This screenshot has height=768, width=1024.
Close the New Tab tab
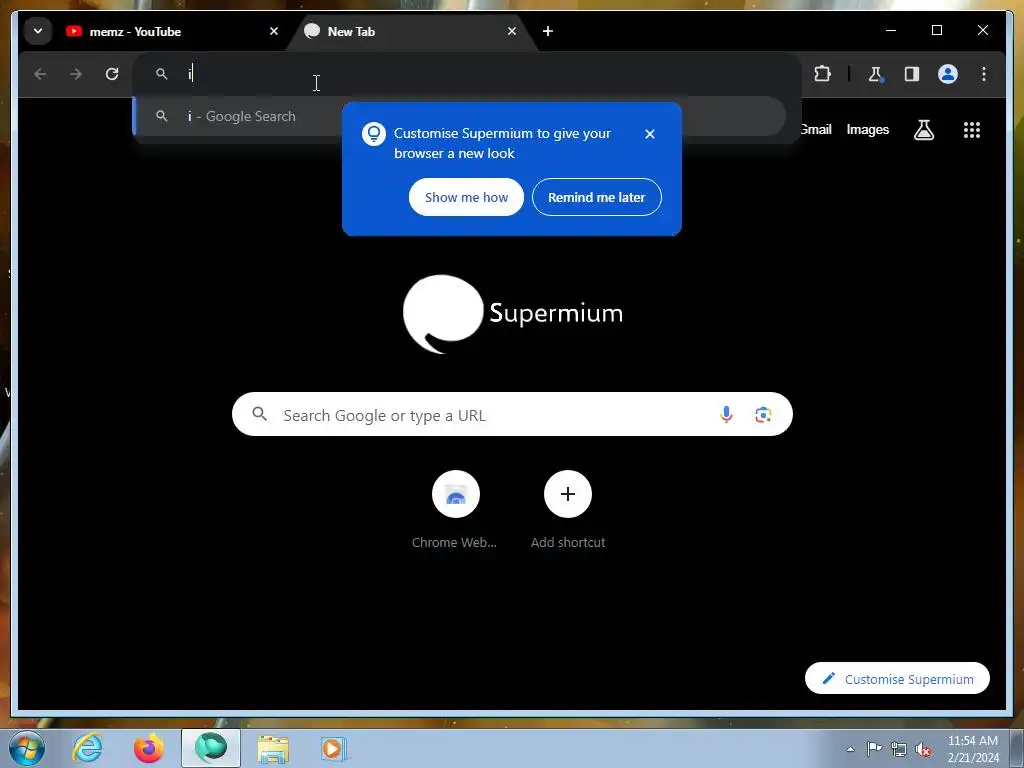[x=512, y=31]
